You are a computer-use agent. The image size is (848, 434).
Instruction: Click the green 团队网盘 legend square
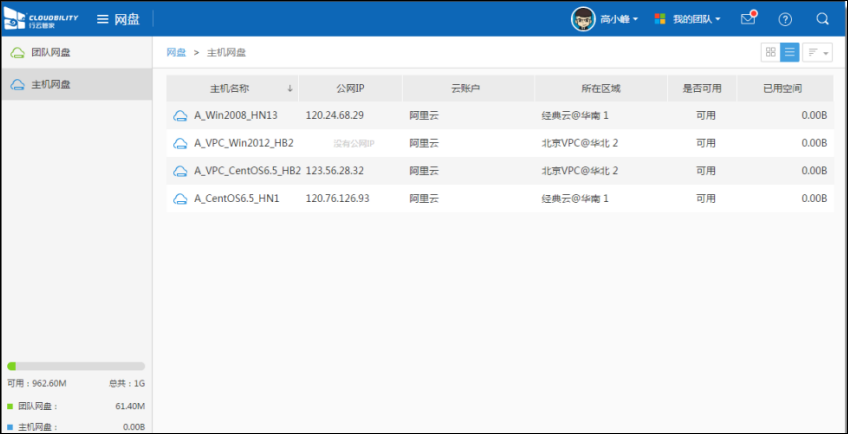pos(10,406)
